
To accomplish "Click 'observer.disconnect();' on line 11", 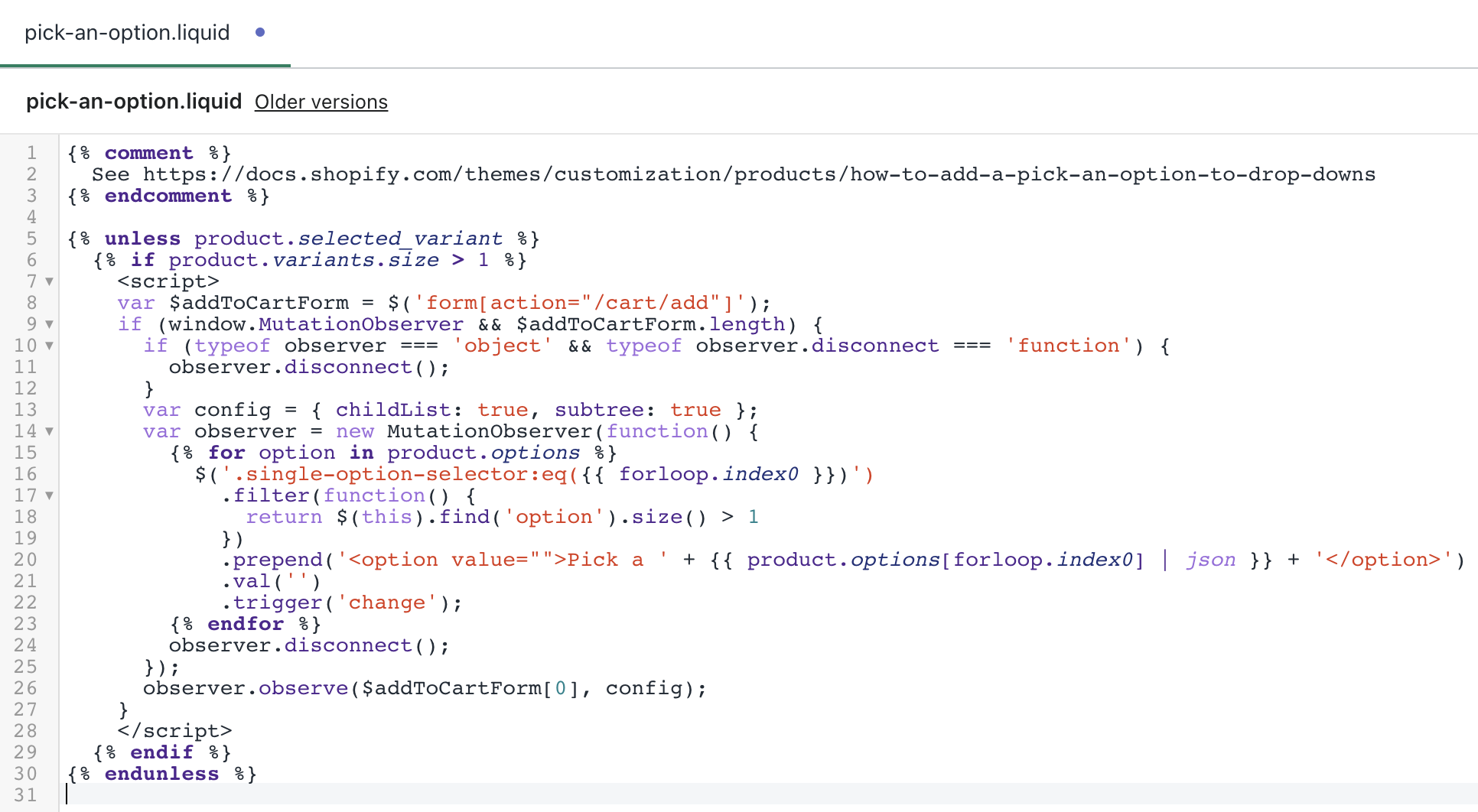I will 309,367.
